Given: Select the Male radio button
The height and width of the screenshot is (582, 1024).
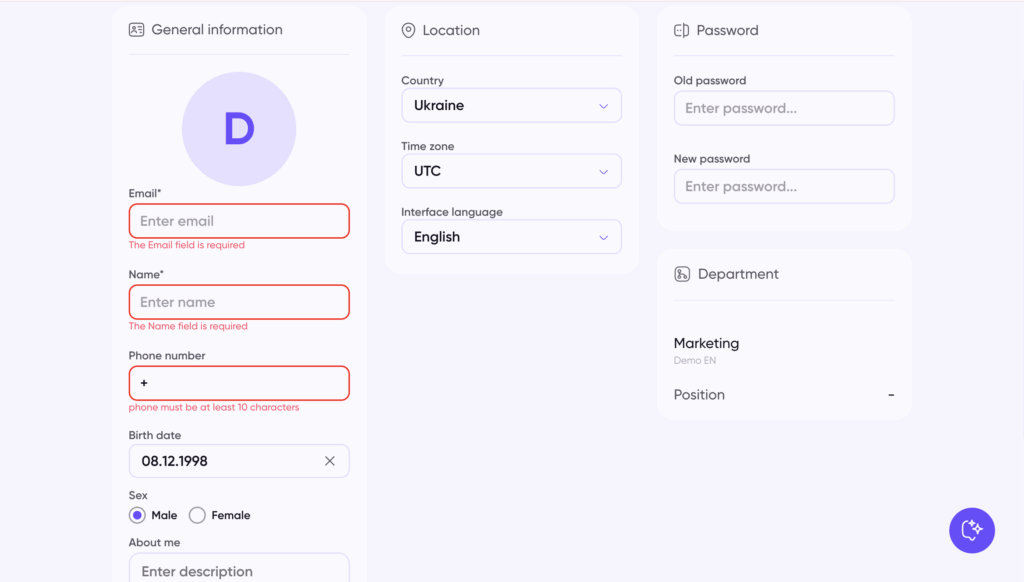Looking at the screenshot, I should (138, 515).
